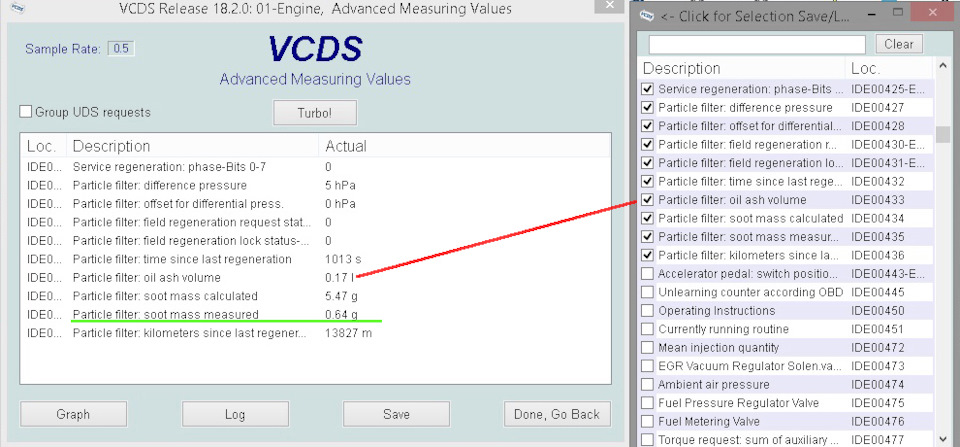Select row Particle filter: oil ash volume
The image size is (960, 447).
pos(315,277)
